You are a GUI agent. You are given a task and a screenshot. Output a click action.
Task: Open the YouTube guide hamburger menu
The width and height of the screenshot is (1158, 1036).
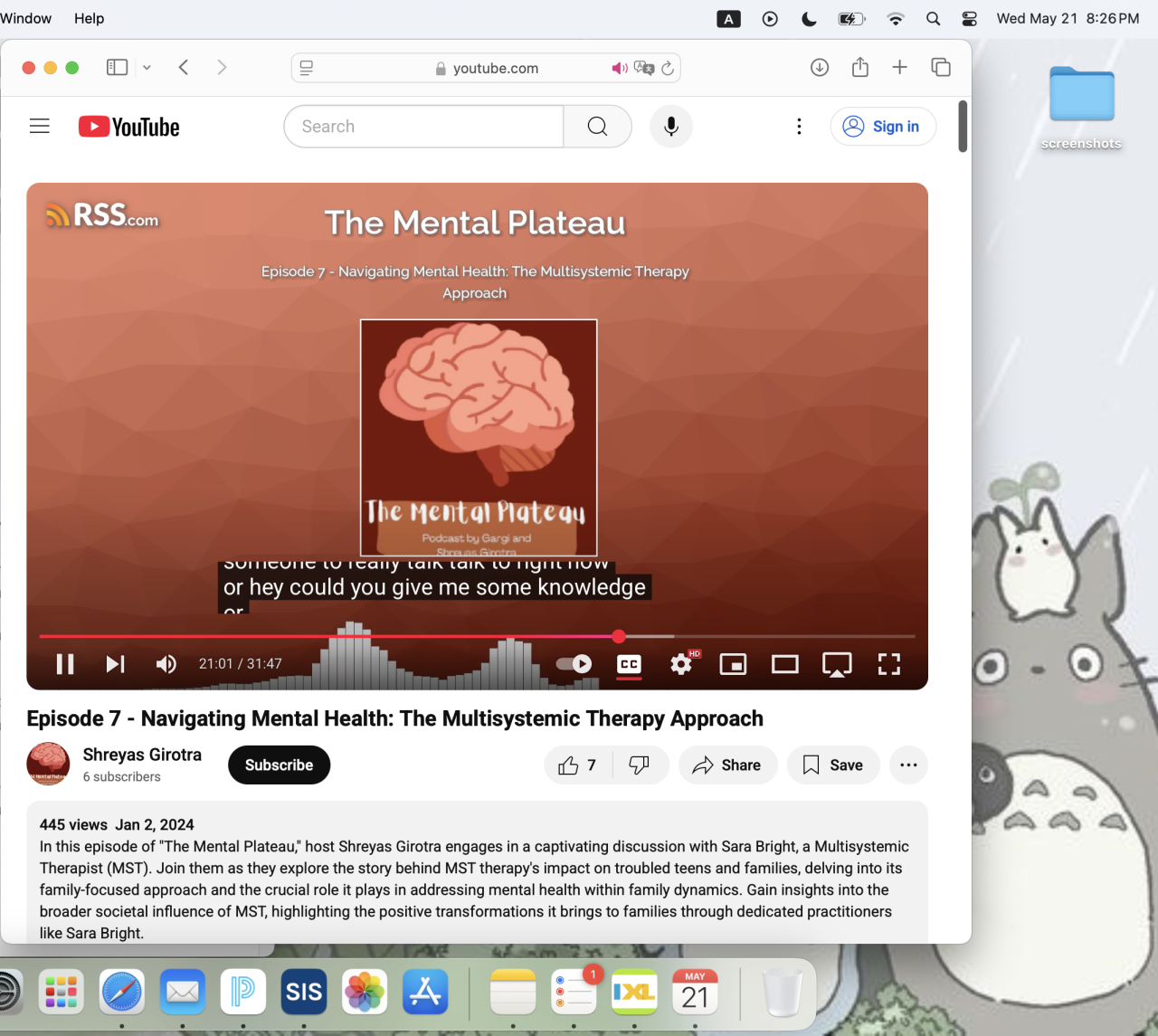40,127
